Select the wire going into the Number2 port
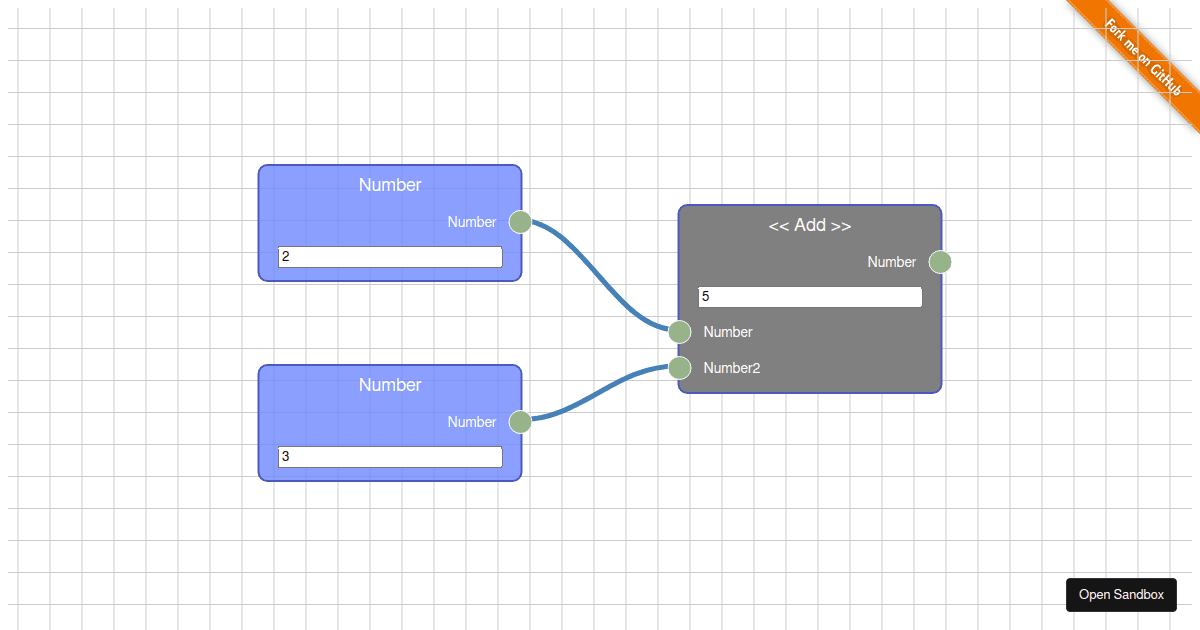Image resolution: width=1200 pixels, height=630 pixels. (x=600, y=394)
